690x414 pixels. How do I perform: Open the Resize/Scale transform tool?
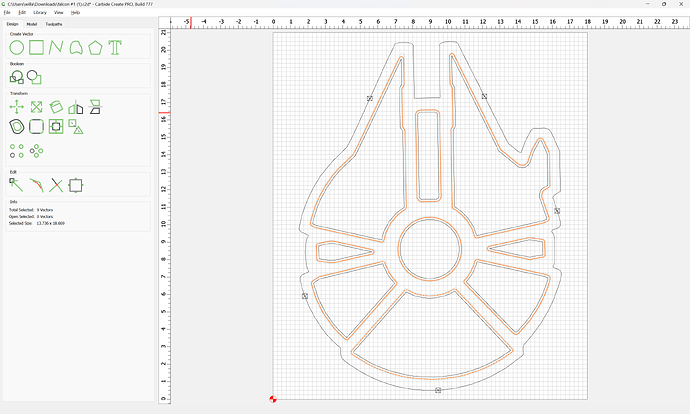point(36,107)
